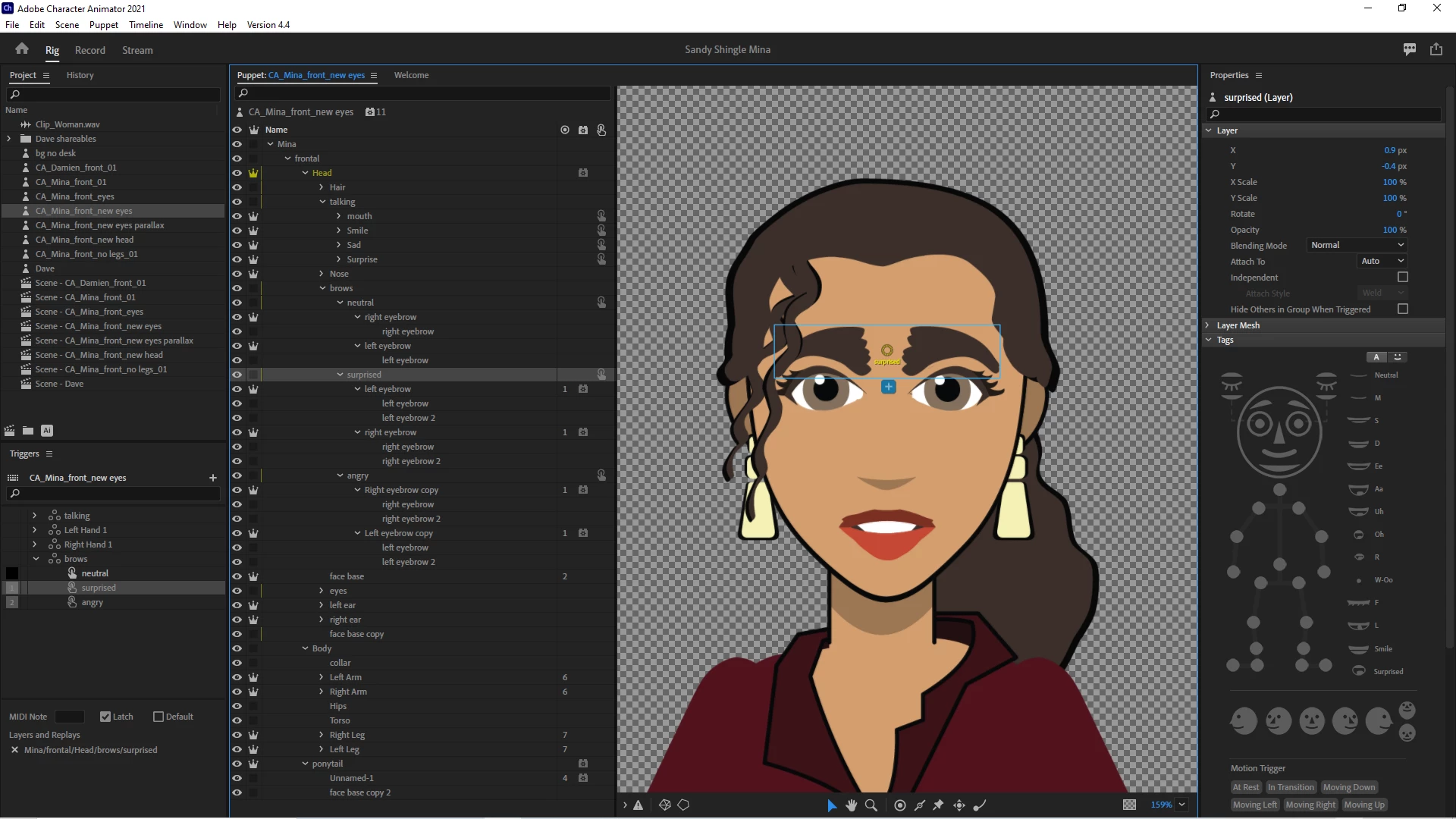Add a new trigger with the plus icon
The width and height of the screenshot is (1456, 819).
pos(213,478)
